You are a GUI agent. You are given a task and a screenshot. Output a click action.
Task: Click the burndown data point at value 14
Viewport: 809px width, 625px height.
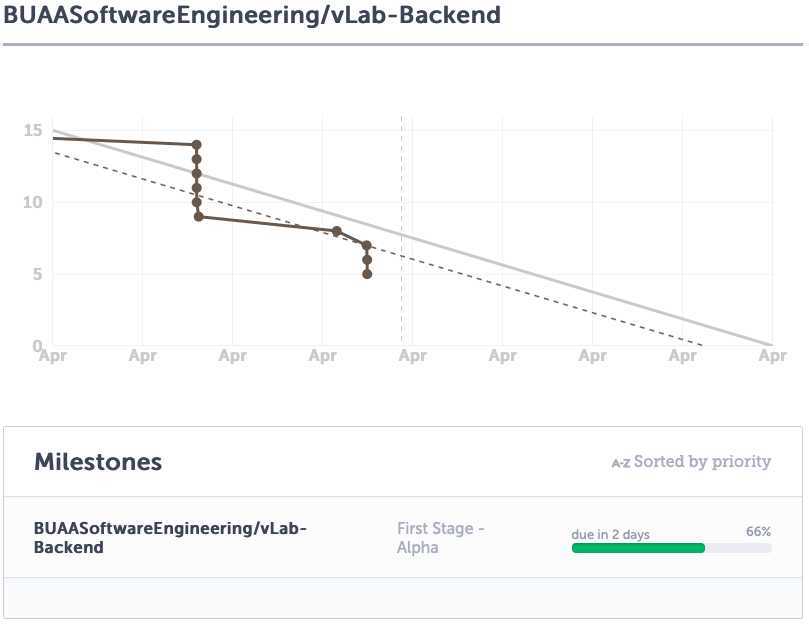point(197,145)
